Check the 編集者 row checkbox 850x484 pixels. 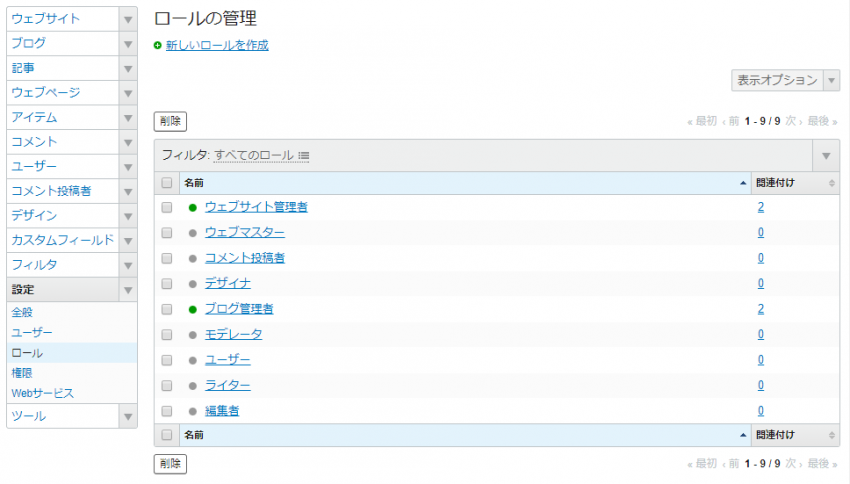click(167, 411)
